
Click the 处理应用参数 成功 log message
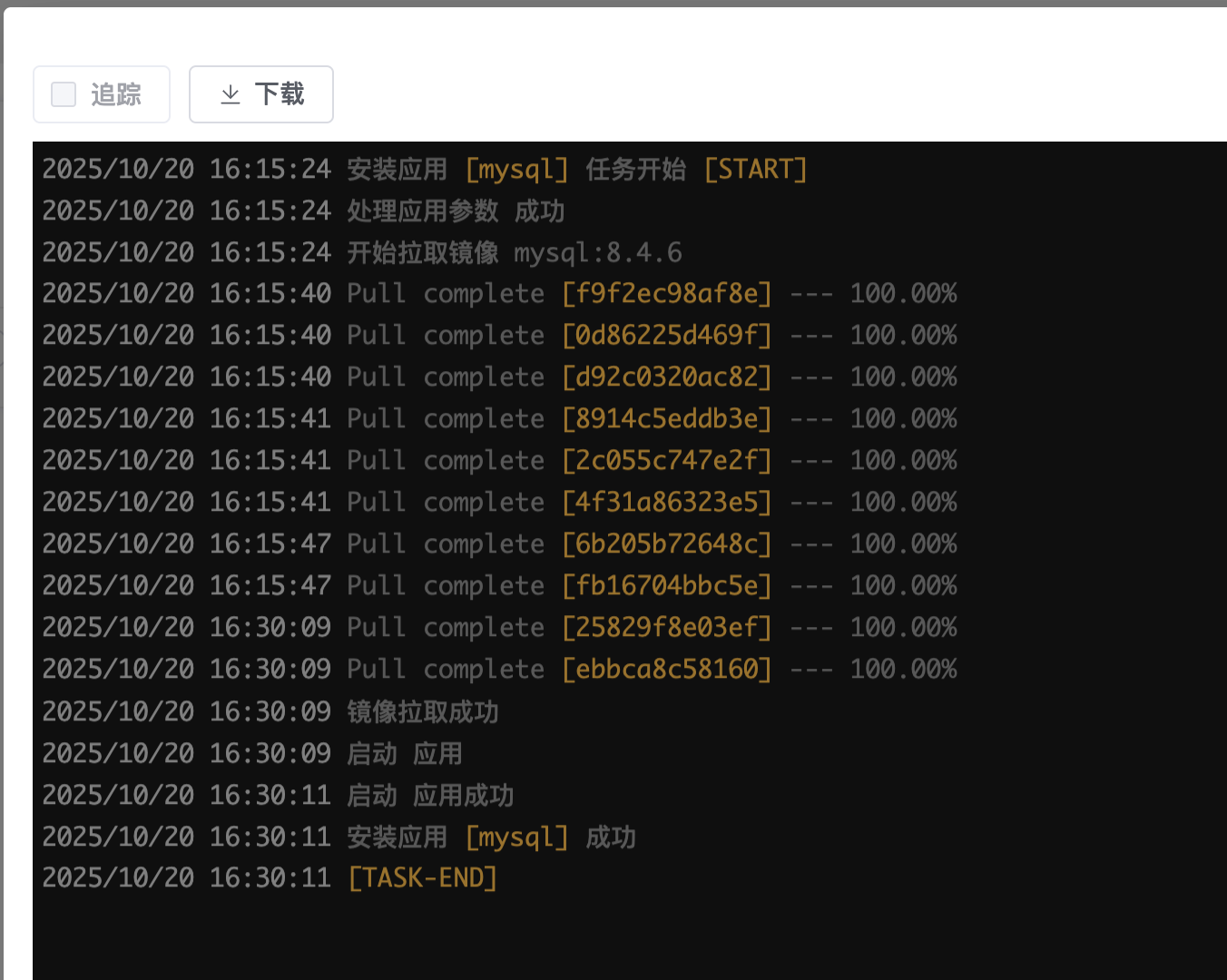(456, 211)
